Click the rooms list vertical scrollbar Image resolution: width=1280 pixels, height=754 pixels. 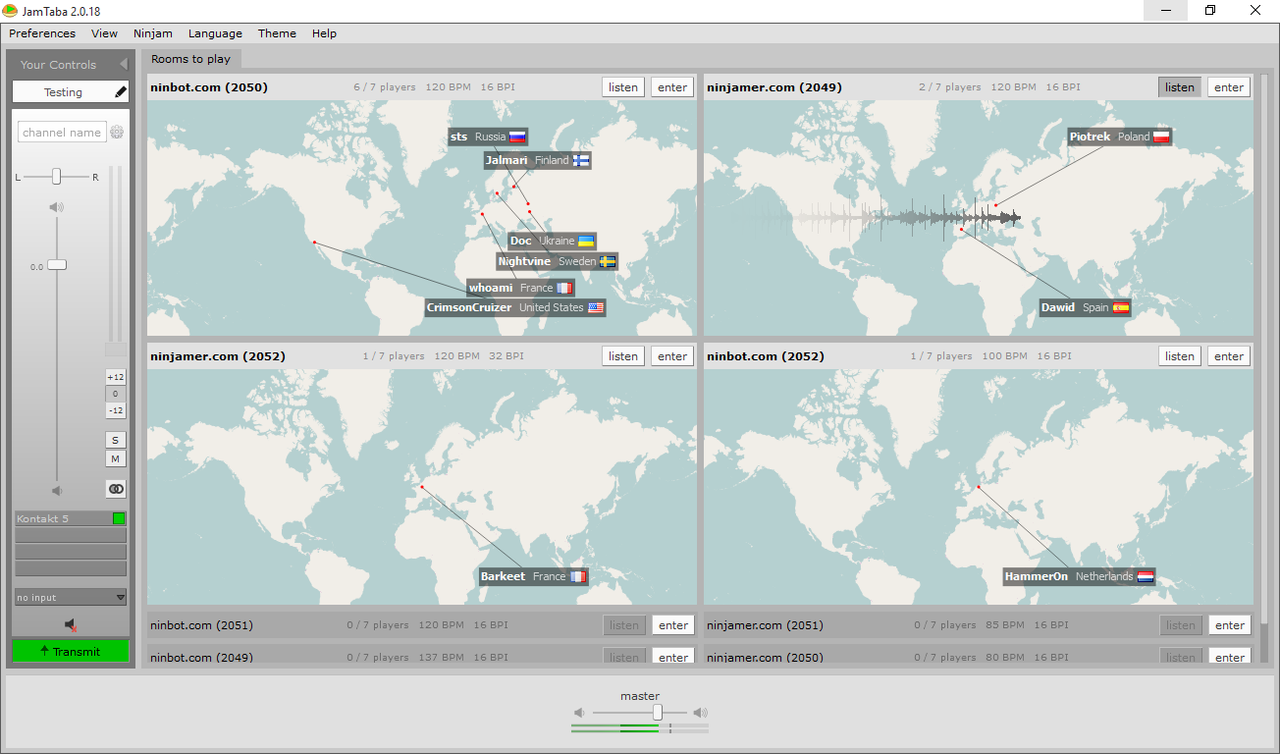[1265, 350]
